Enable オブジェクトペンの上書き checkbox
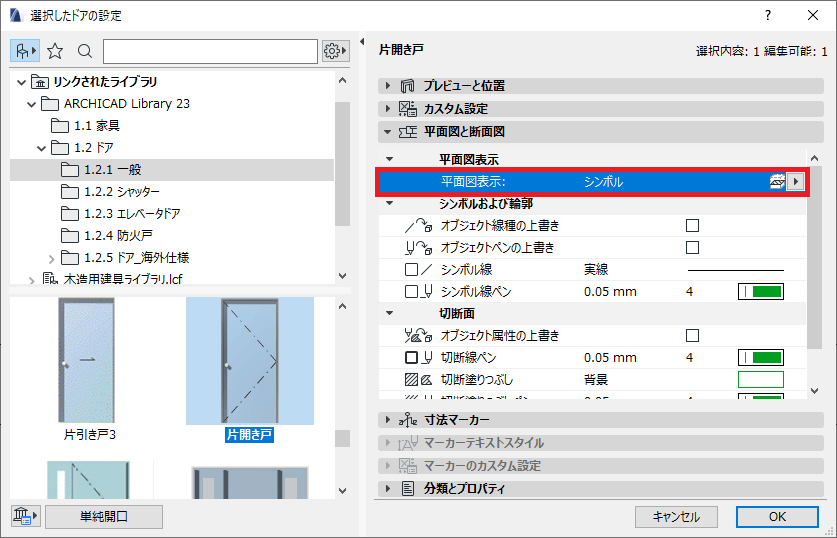837x538 pixels. [692, 248]
